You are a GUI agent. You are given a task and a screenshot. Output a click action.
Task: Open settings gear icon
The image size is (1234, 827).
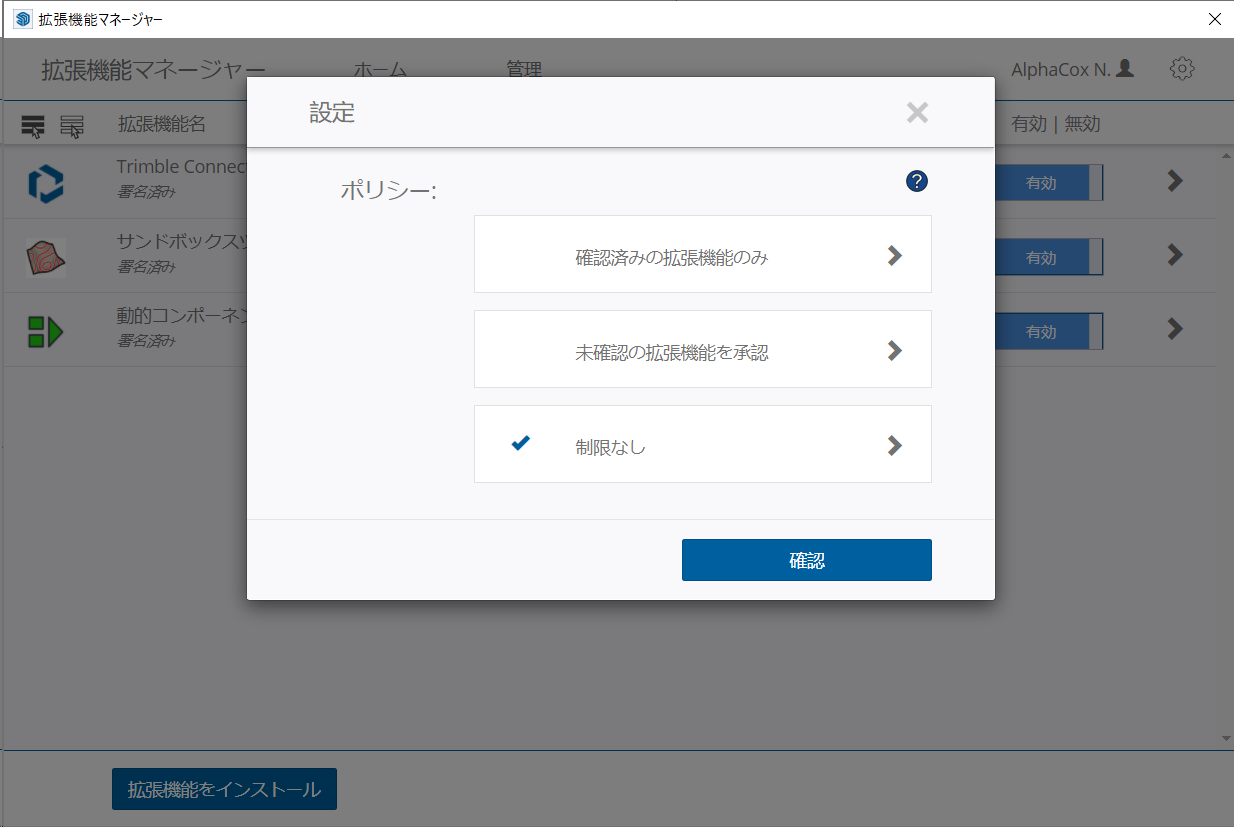click(x=1182, y=69)
